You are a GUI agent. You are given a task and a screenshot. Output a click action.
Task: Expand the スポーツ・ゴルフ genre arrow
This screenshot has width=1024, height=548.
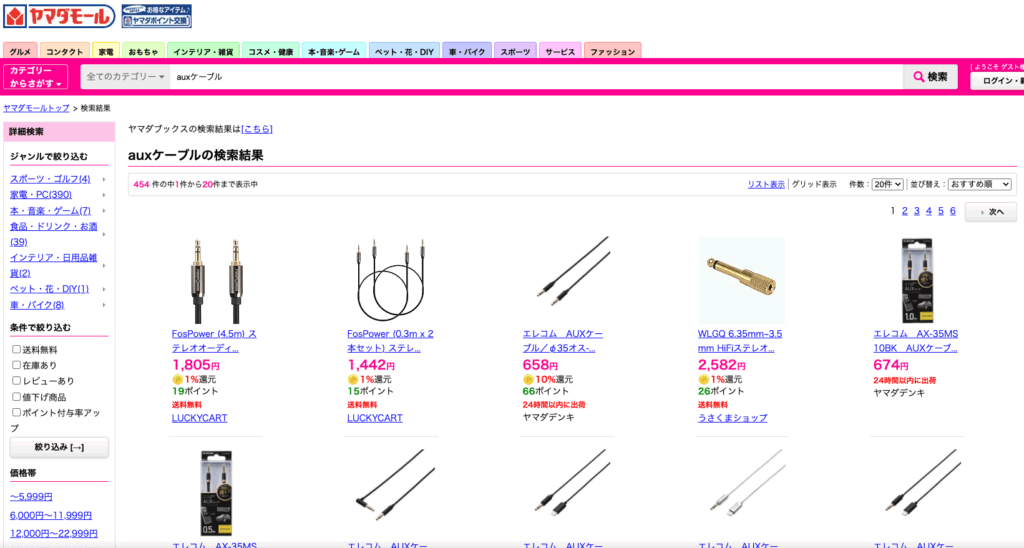click(x=104, y=179)
